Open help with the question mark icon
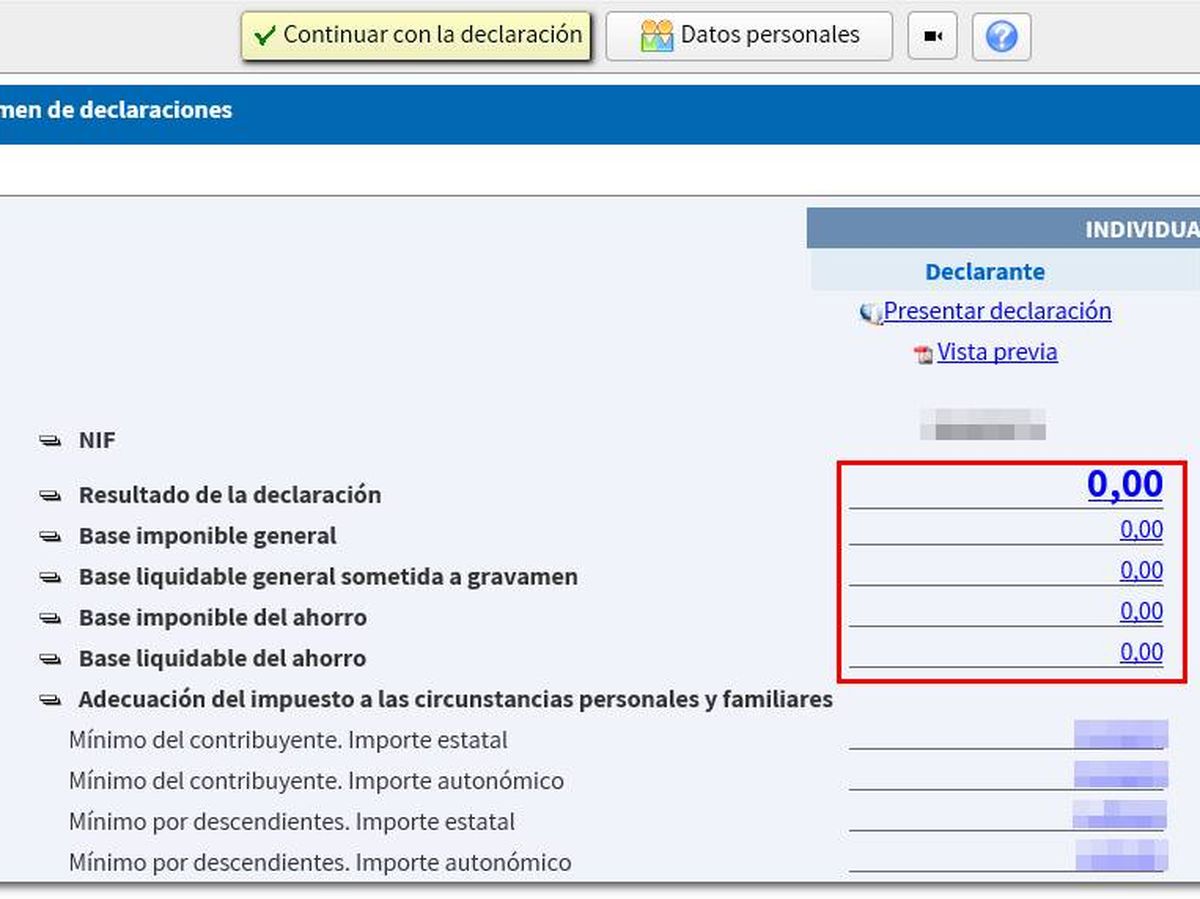The image size is (1200, 899). click(1001, 36)
